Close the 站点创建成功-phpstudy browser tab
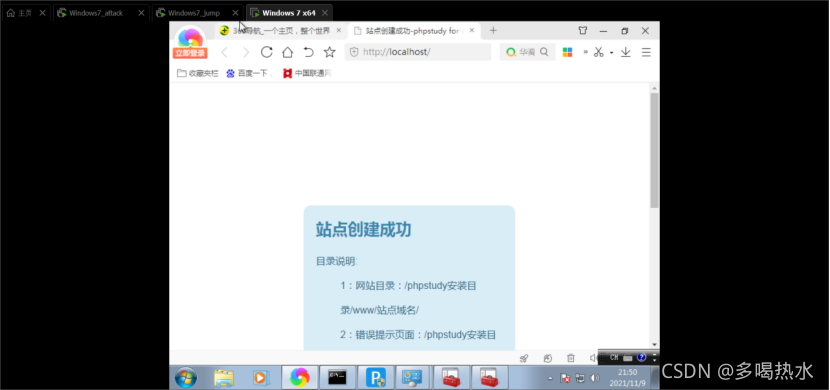The height and width of the screenshot is (390, 830). (x=472, y=31)
